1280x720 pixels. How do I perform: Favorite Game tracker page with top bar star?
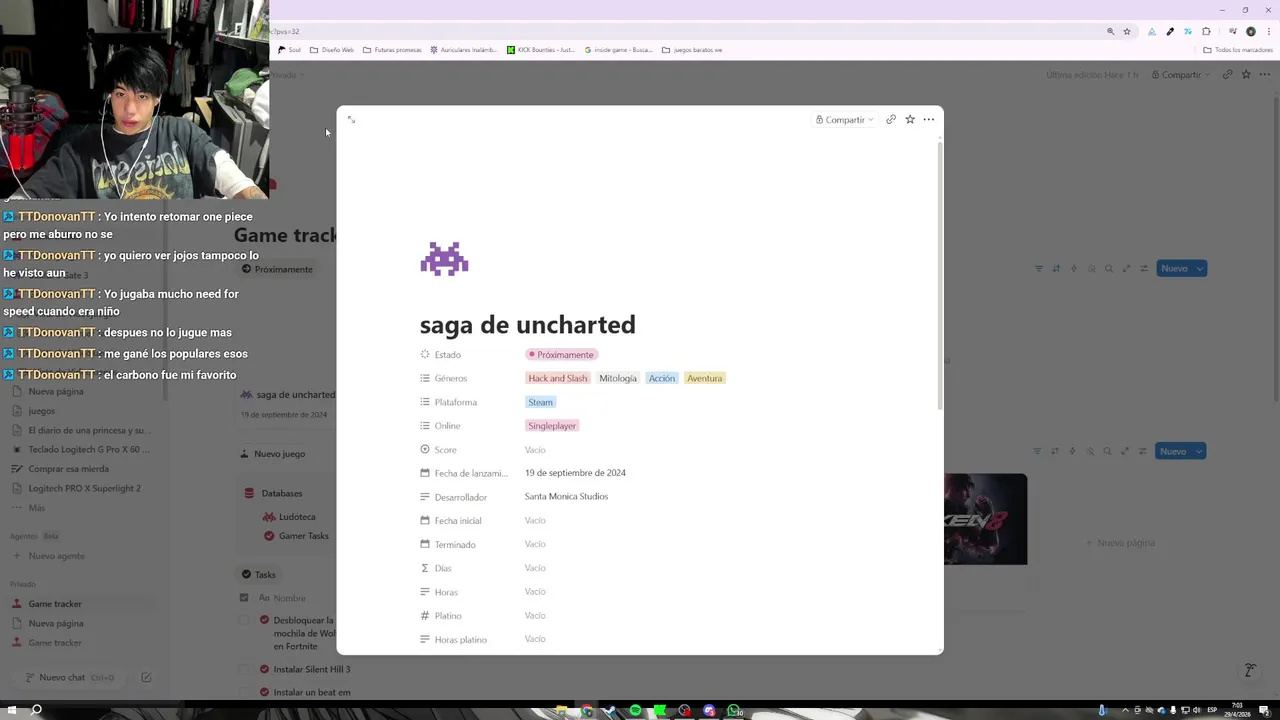[1246, 74]
